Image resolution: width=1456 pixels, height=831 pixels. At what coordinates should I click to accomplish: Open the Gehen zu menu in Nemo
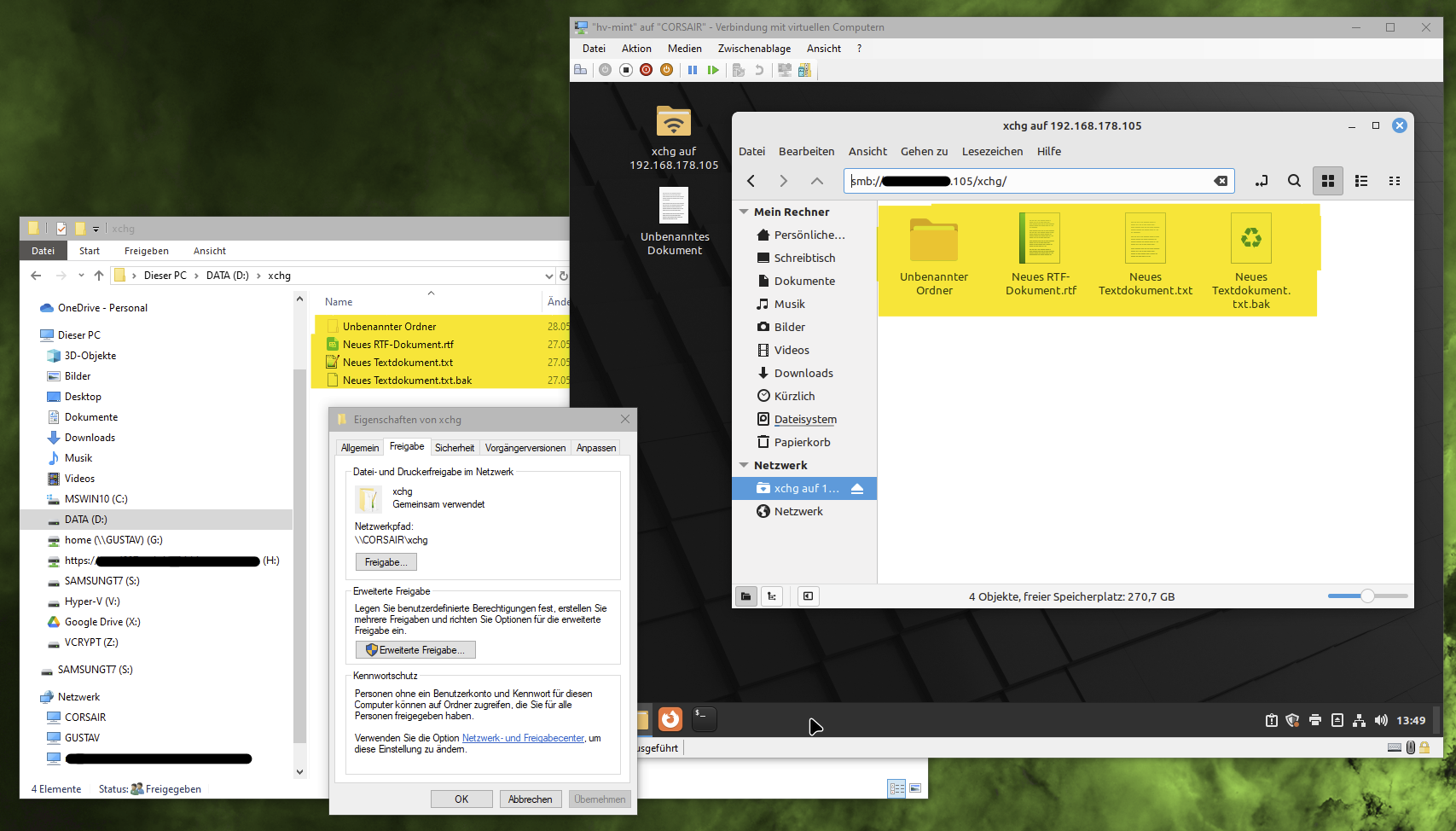click(924, 151)
